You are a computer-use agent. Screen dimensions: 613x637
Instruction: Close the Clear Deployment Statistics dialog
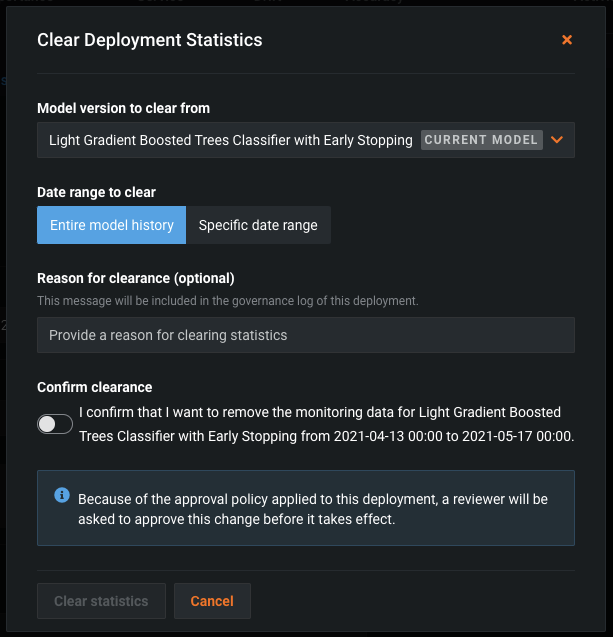[567, 40]
